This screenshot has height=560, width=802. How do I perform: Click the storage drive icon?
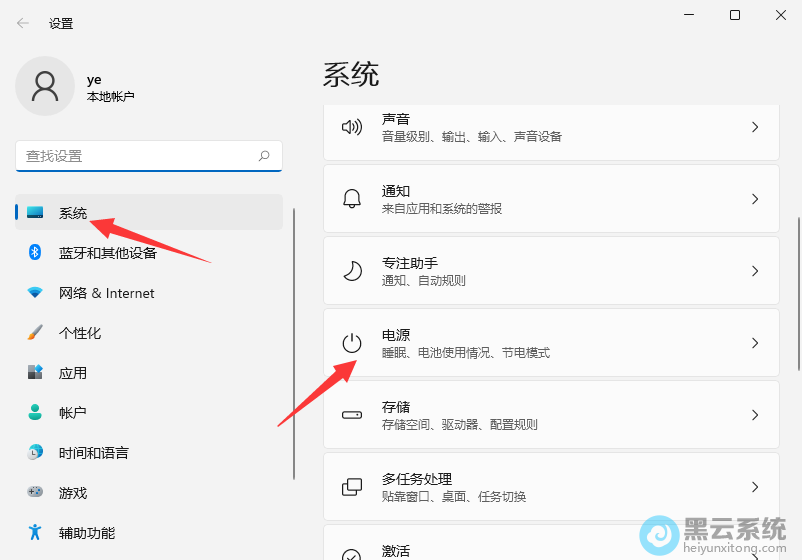351,415
